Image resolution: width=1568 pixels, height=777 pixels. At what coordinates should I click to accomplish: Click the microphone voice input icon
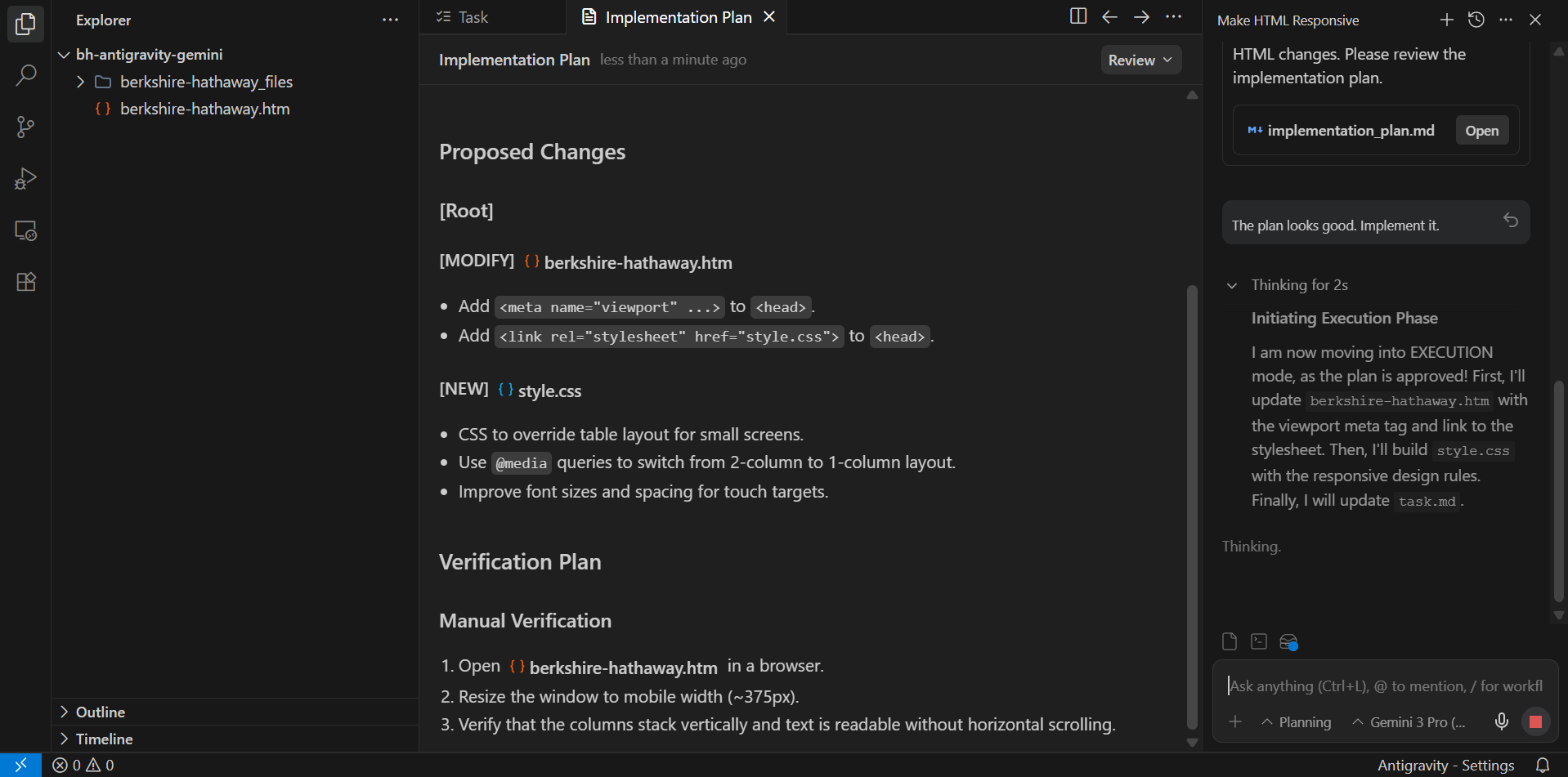point(1501,721)
